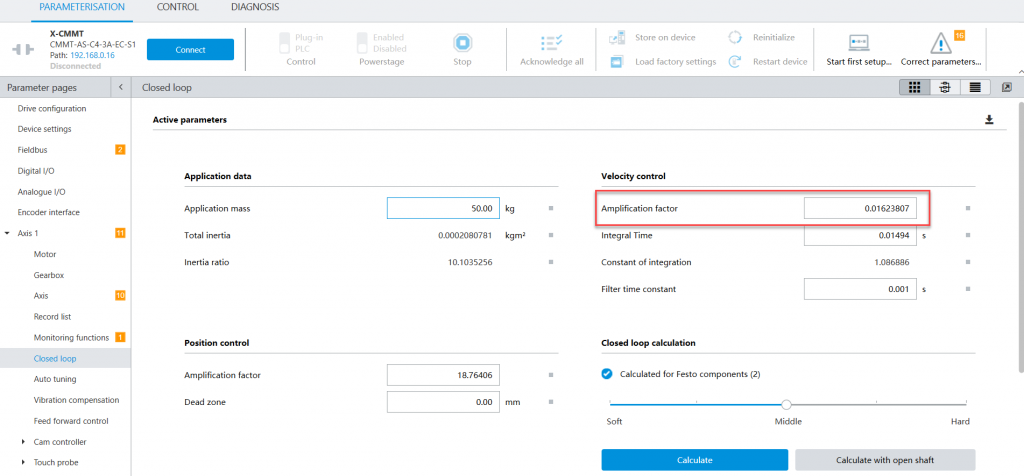The height and width of the screenshot is (476, 1024).
Task: Click the Filter time constant field
Action: coord(860,289)
